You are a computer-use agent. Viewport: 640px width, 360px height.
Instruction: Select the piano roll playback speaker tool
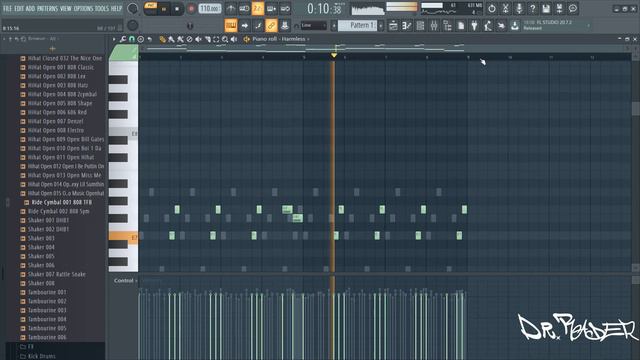coord(234,39)
